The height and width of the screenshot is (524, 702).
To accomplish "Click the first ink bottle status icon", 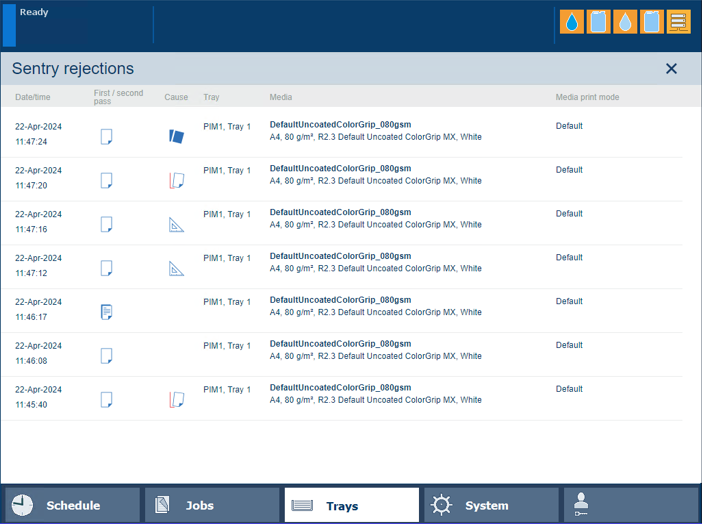I will tap(599, 21).
